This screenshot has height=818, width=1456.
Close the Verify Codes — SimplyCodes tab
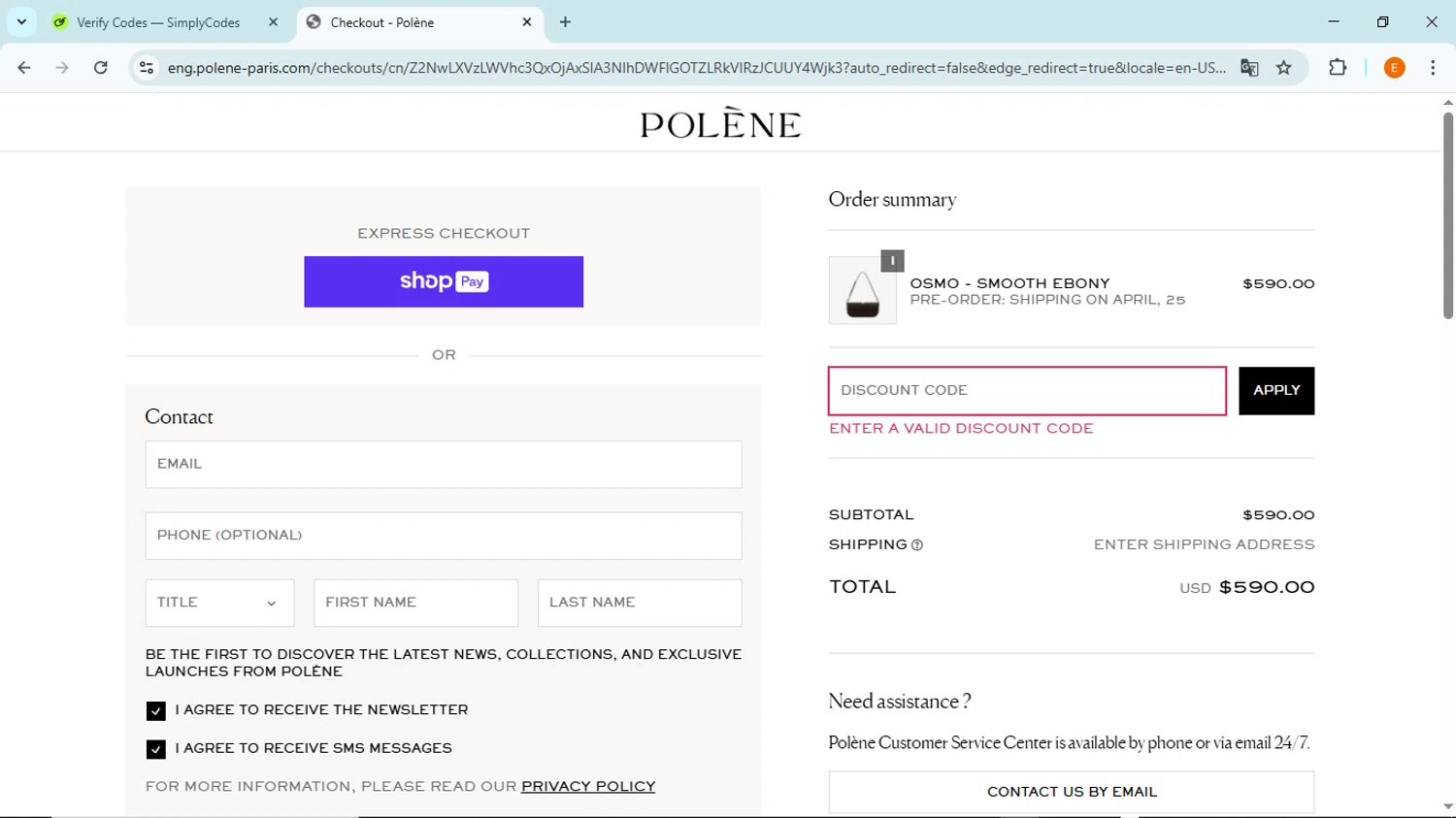click(273, 22)
